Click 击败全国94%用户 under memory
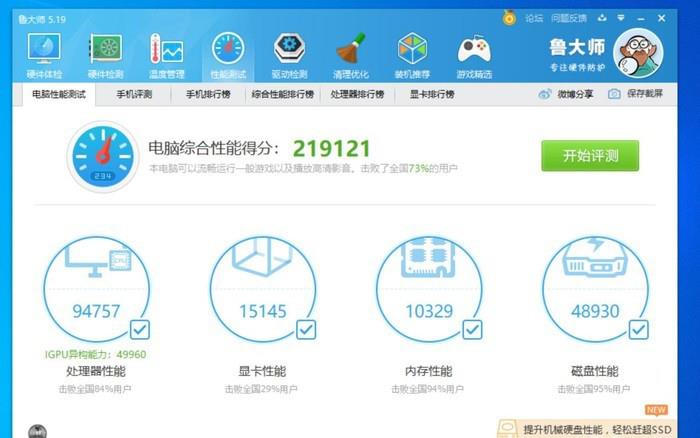 (x=428, y=389)
